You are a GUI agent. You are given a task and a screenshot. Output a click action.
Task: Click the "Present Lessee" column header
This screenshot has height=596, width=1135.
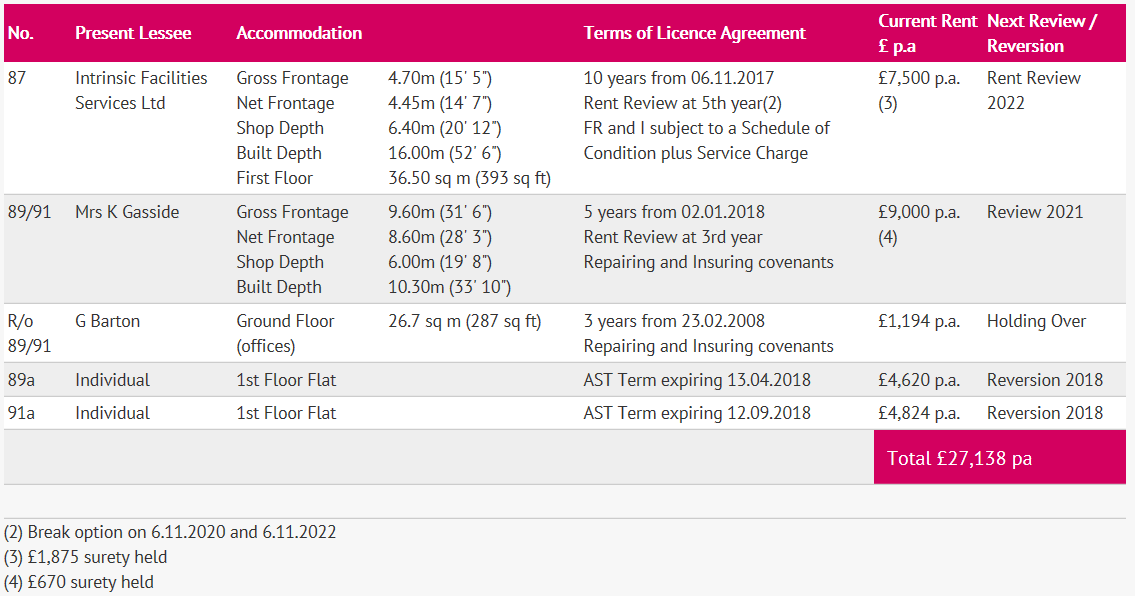133,33
